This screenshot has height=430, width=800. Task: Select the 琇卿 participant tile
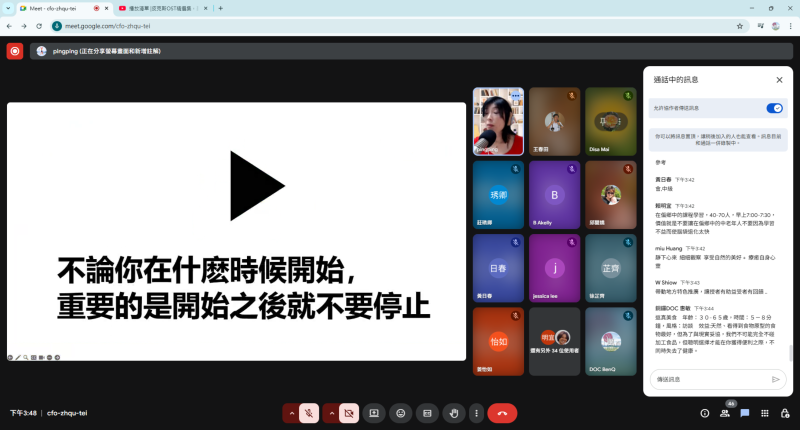498,195
